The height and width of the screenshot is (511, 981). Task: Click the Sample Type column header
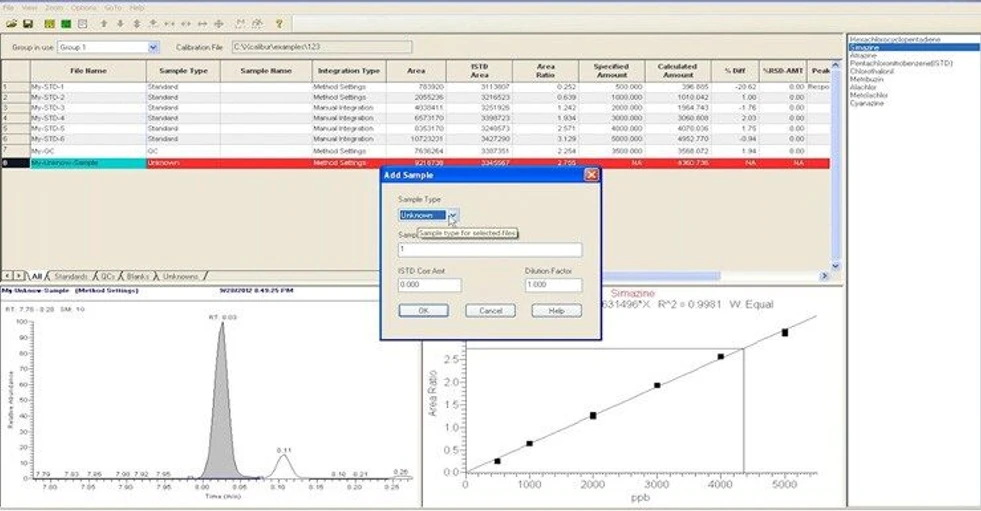pyautogui.click(x=183, y=71)
